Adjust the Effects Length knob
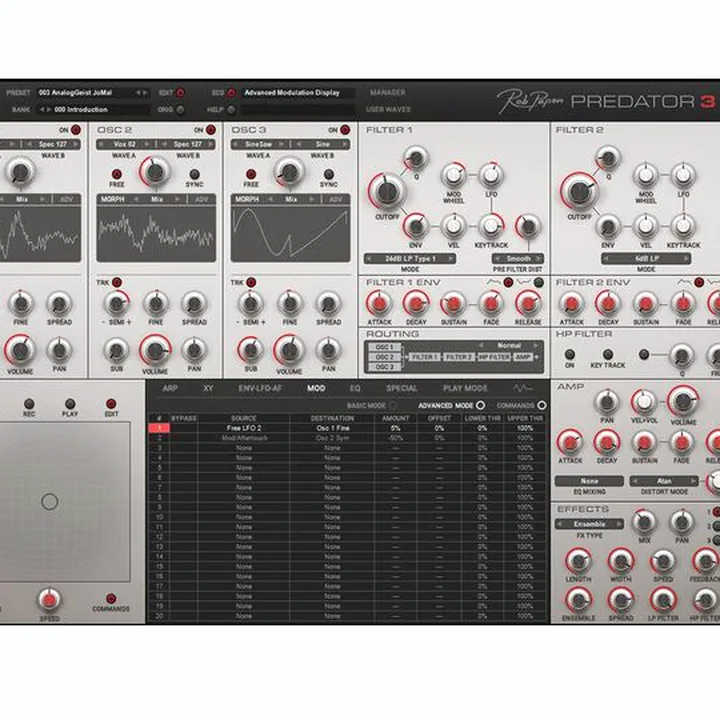The width and height of the screenshot is (720, 720). (x=578, y=561)
